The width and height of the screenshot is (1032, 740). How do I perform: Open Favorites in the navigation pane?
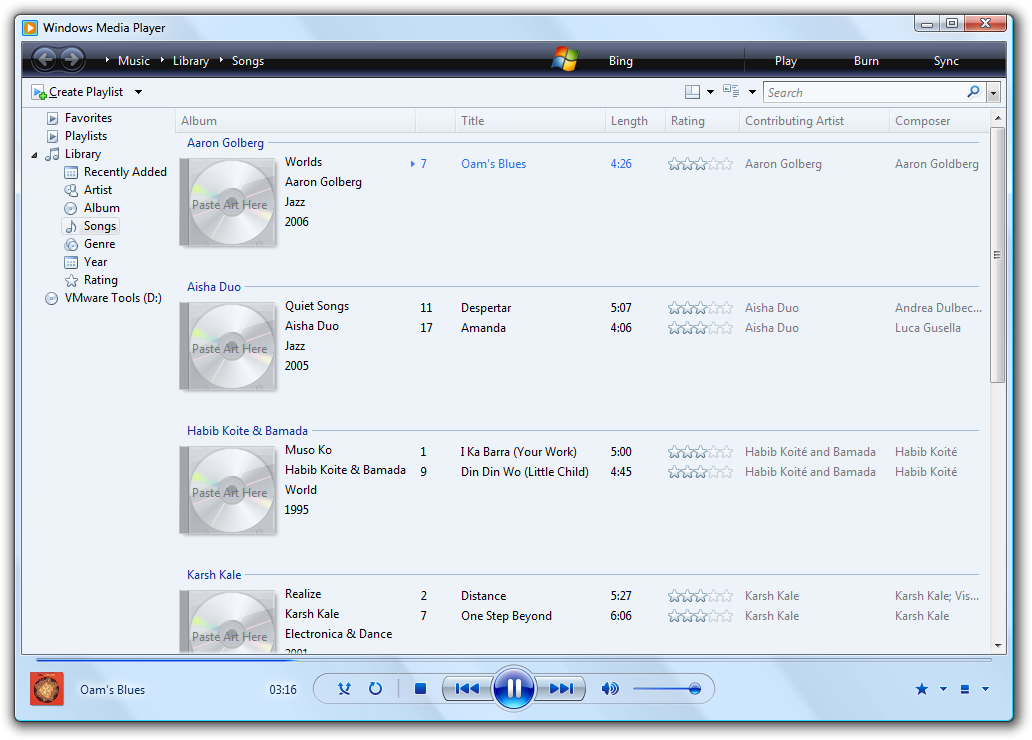88,118
